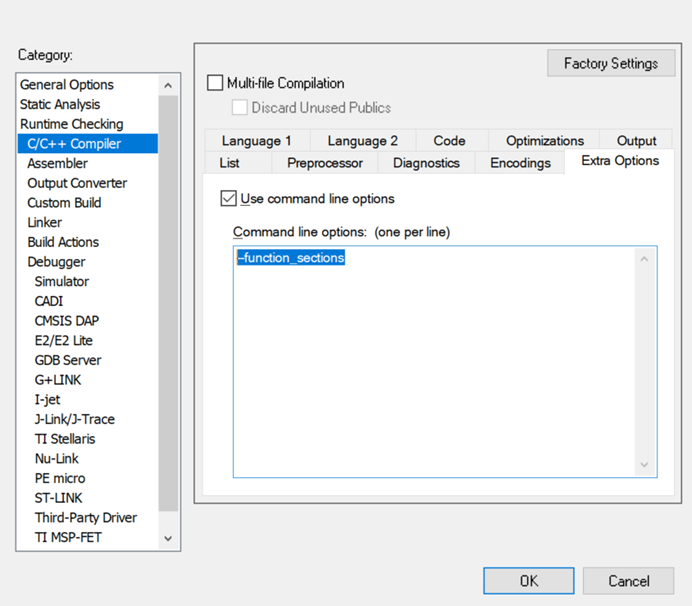Select Linker in the Category list

coord(44,222)
